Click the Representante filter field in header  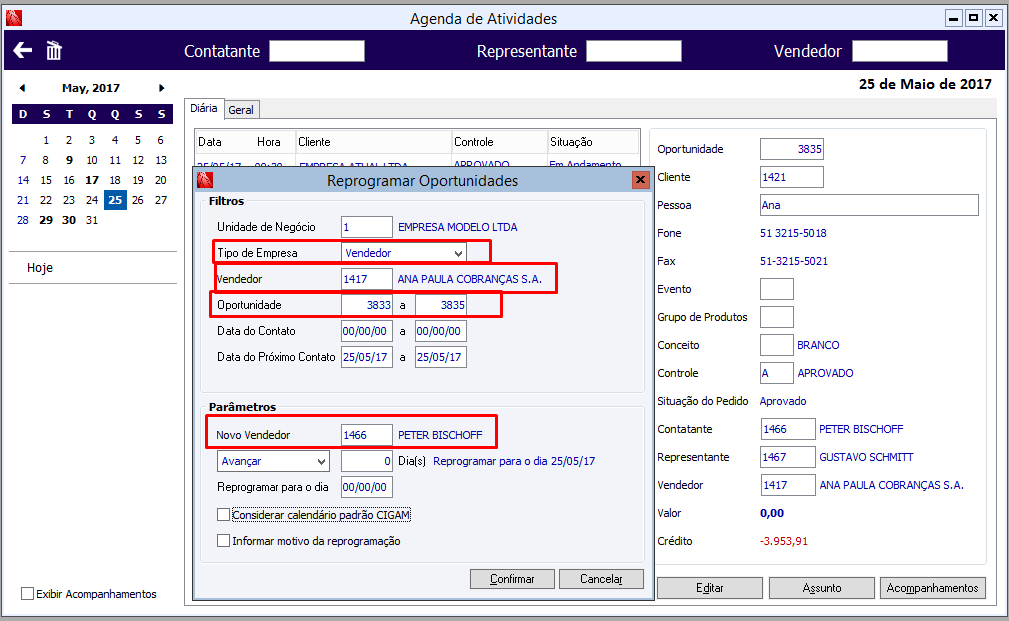pos(634,51)
